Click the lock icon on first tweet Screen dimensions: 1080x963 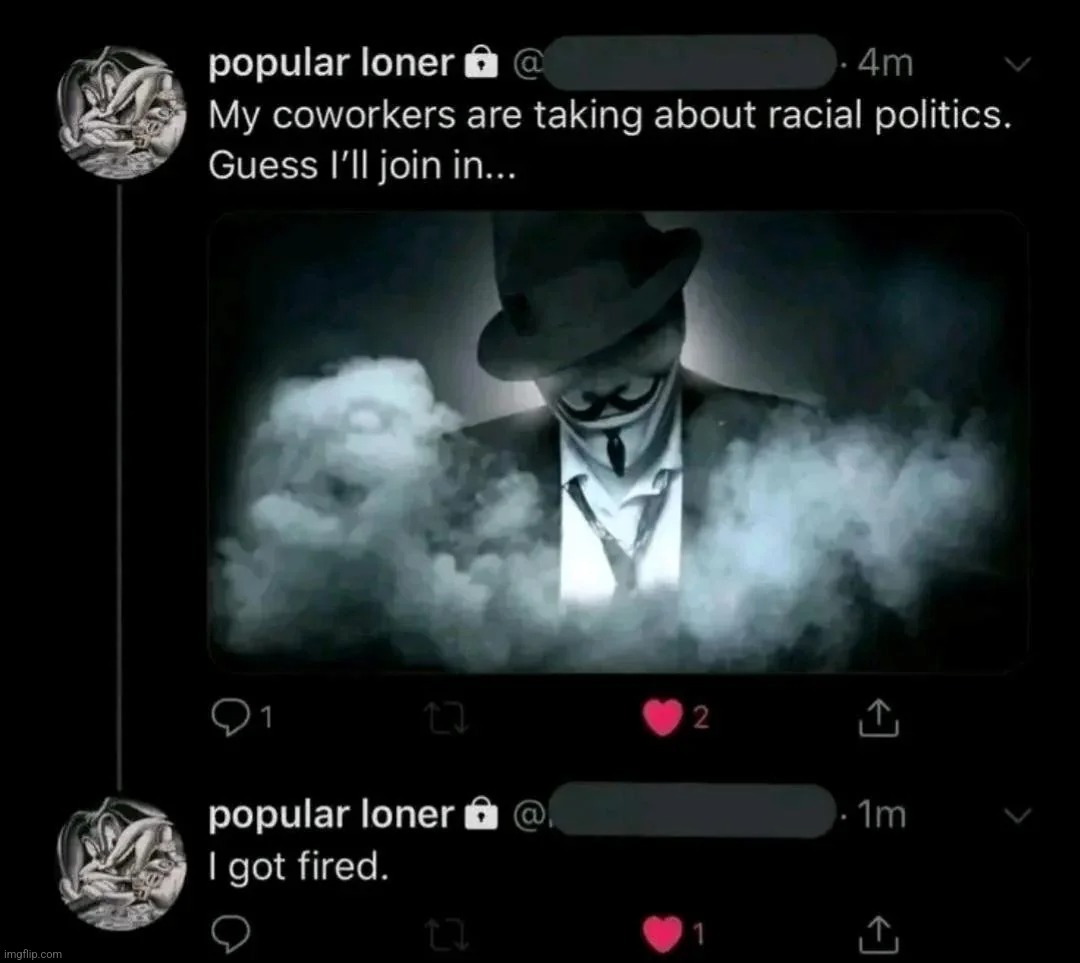point(482,65)
